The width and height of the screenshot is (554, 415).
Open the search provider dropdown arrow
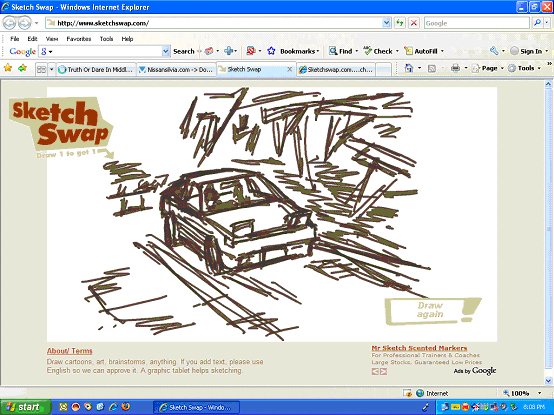[x=546, y=23]
